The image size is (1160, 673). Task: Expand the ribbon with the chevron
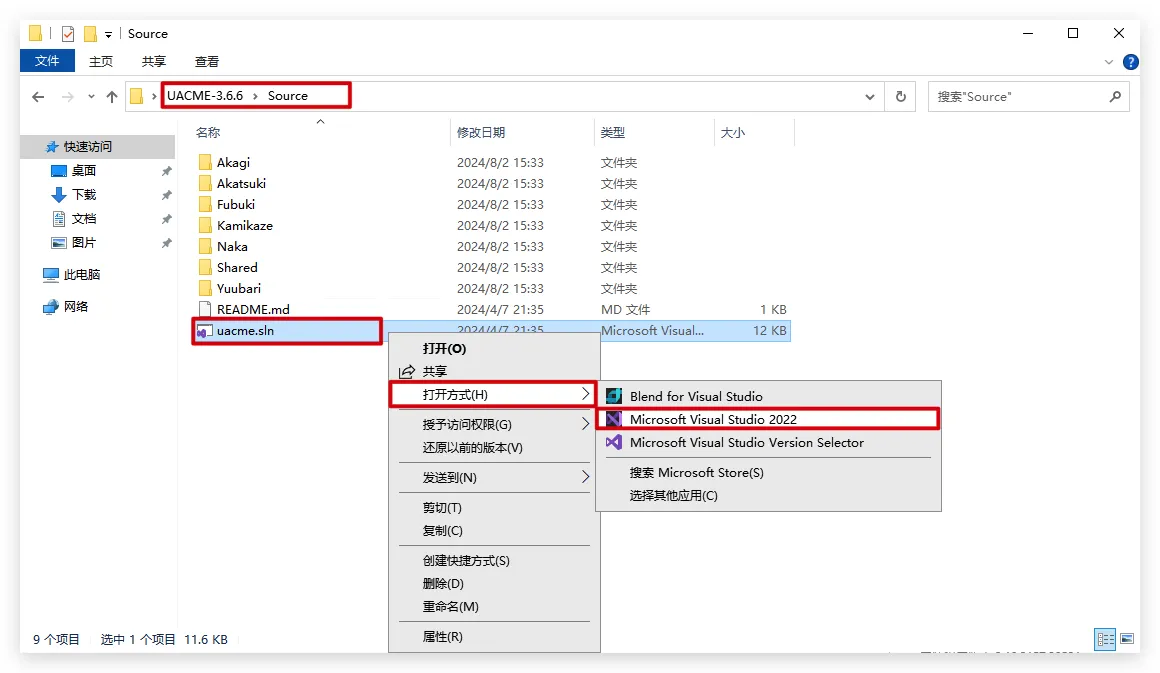point(1109,62)
